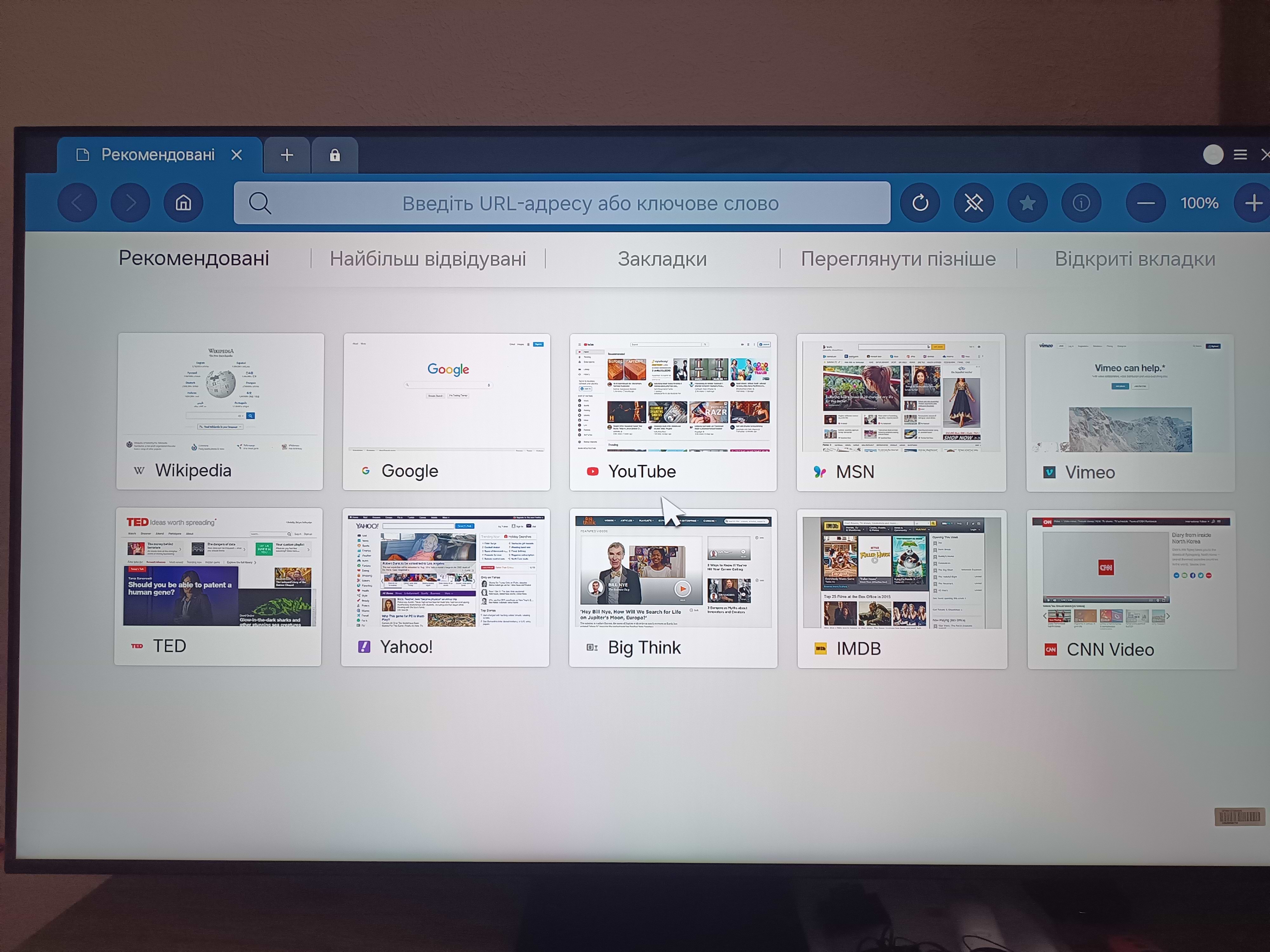This screenshot has width=1270, height=952.
Task: Click the red YouTube play favicon
Action: pos(592,472)
